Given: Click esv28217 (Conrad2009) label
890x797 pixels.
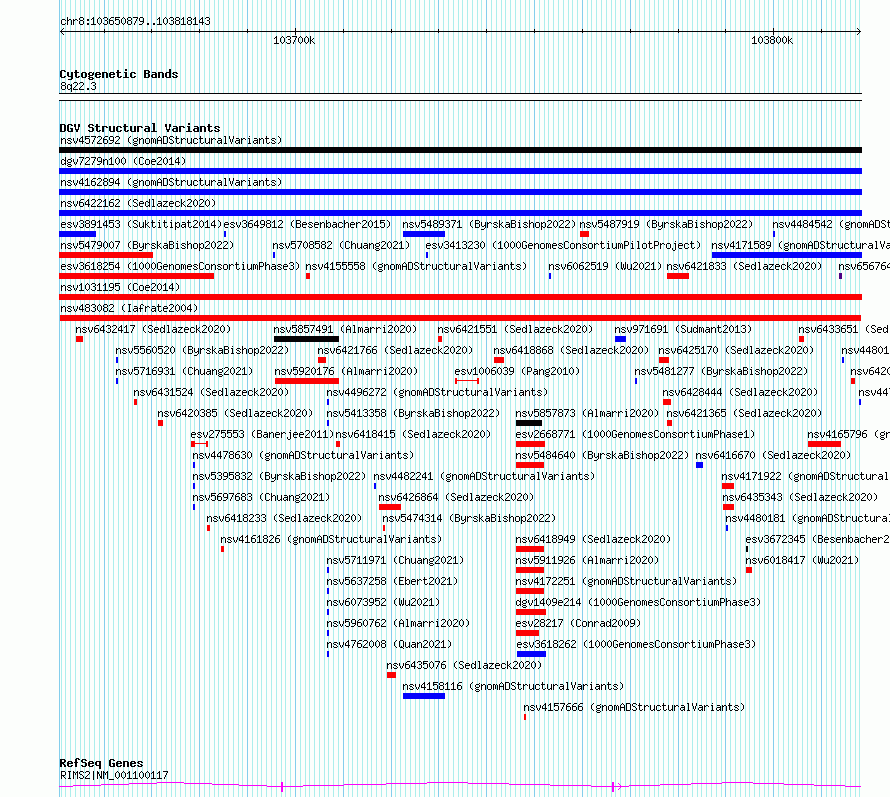Looking at the screenshot, I should pos(578,623).
